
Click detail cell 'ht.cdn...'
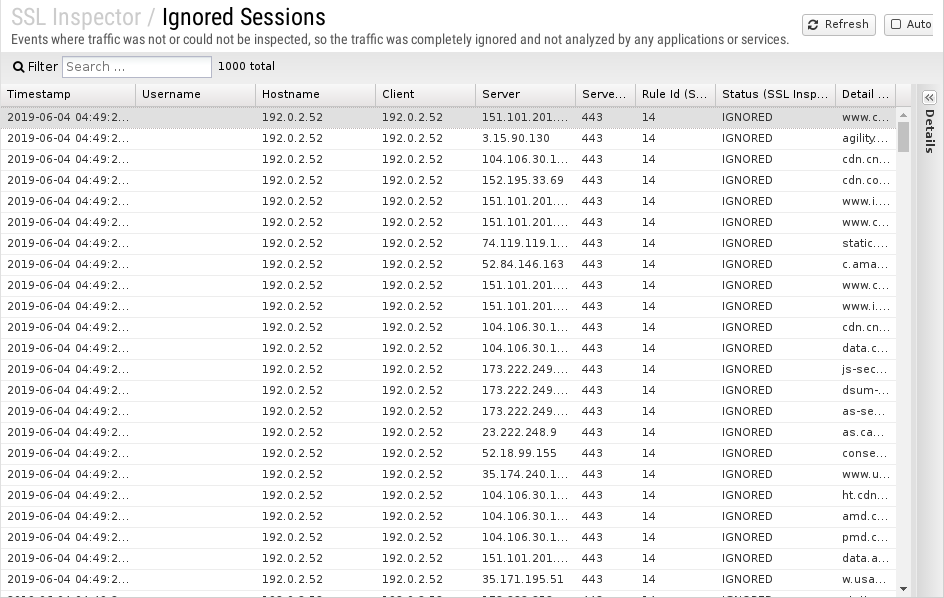865,495
